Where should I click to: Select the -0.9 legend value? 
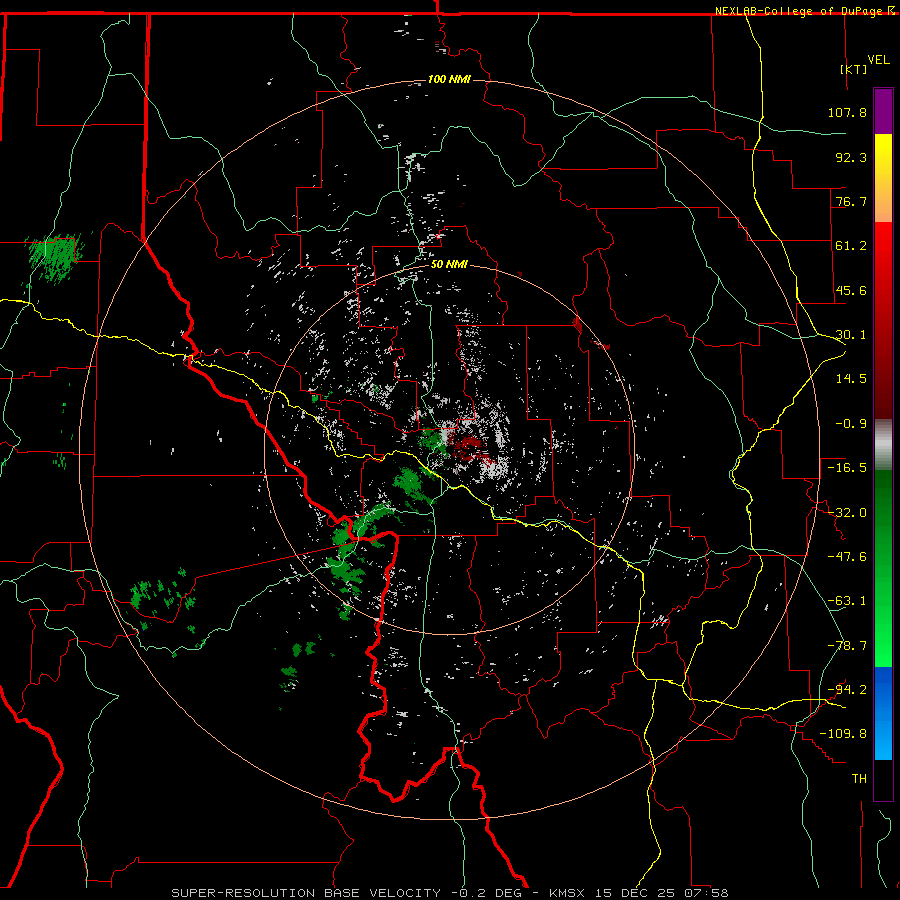tap(851, 424)
